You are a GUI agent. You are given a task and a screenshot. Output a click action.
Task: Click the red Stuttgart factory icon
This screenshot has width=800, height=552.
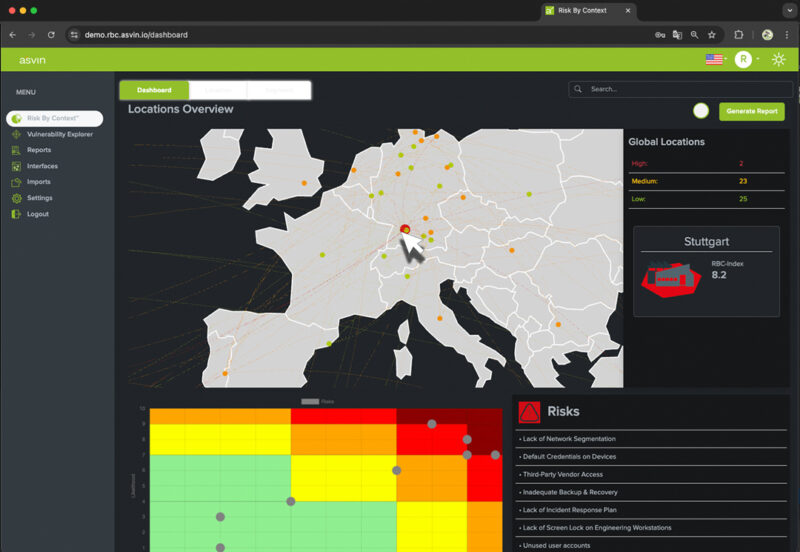tap(671, 279)
